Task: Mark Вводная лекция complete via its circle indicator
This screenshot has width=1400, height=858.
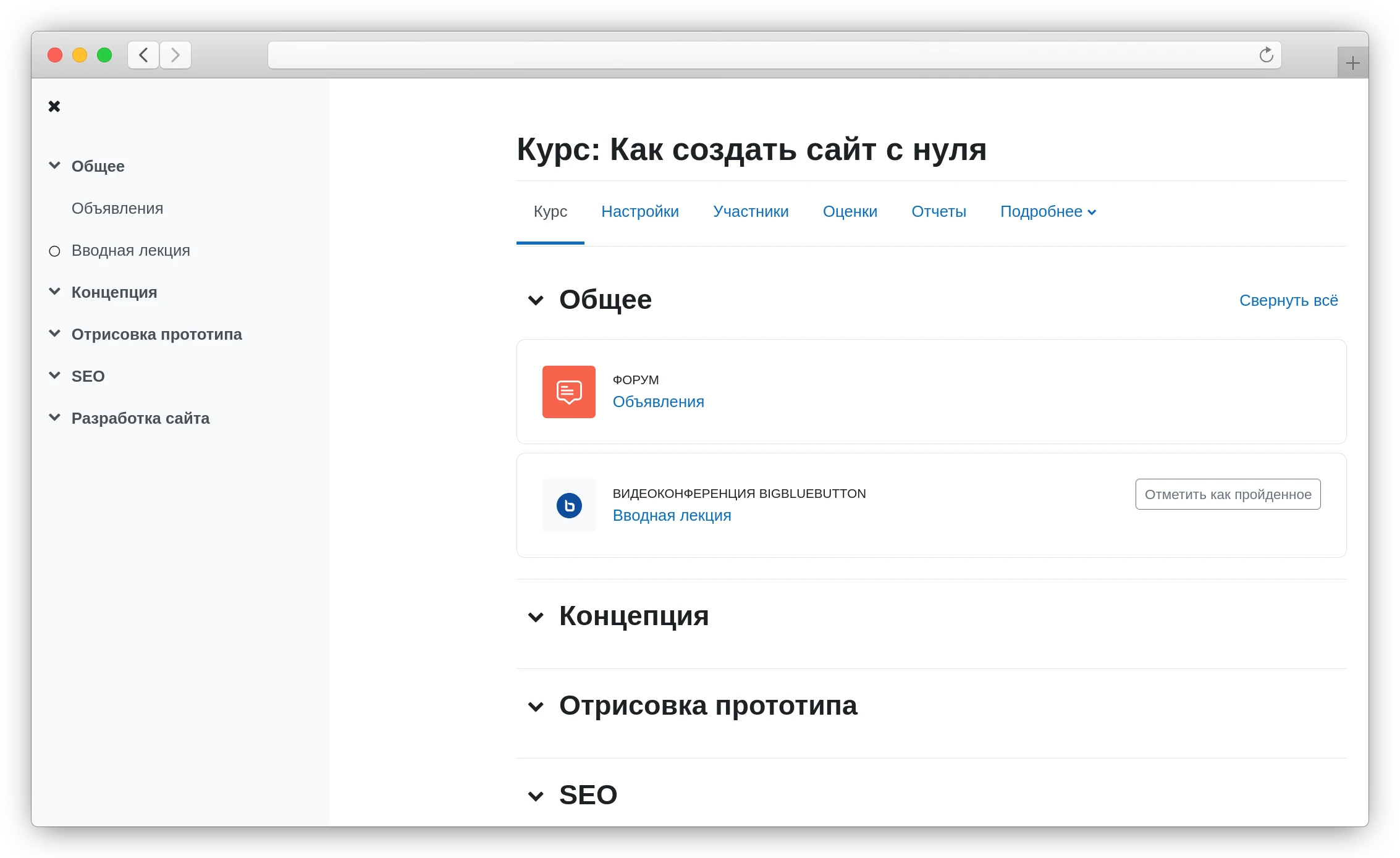Action: 54,251
